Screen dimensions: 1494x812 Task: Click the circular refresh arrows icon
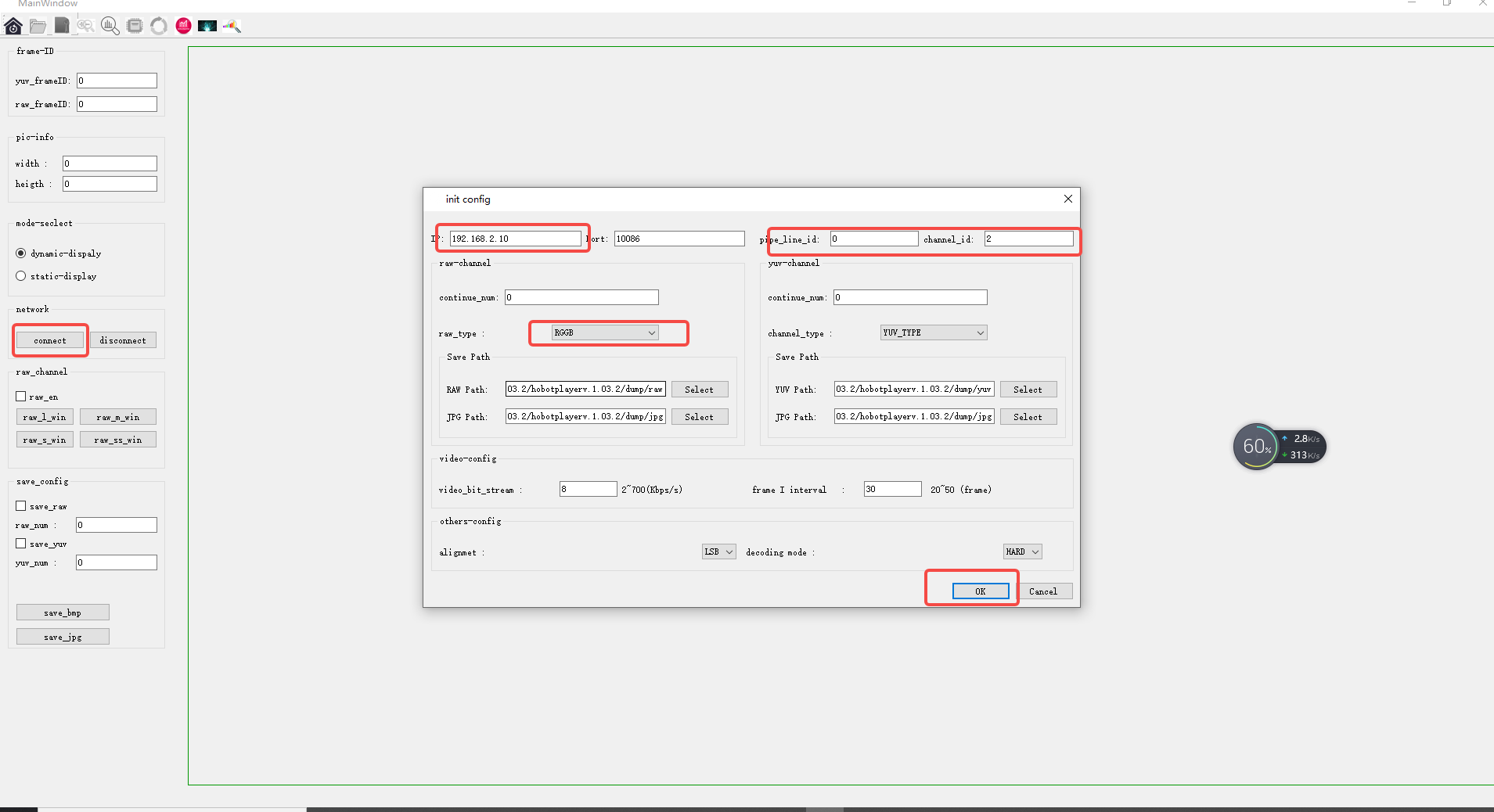point(159,26)
